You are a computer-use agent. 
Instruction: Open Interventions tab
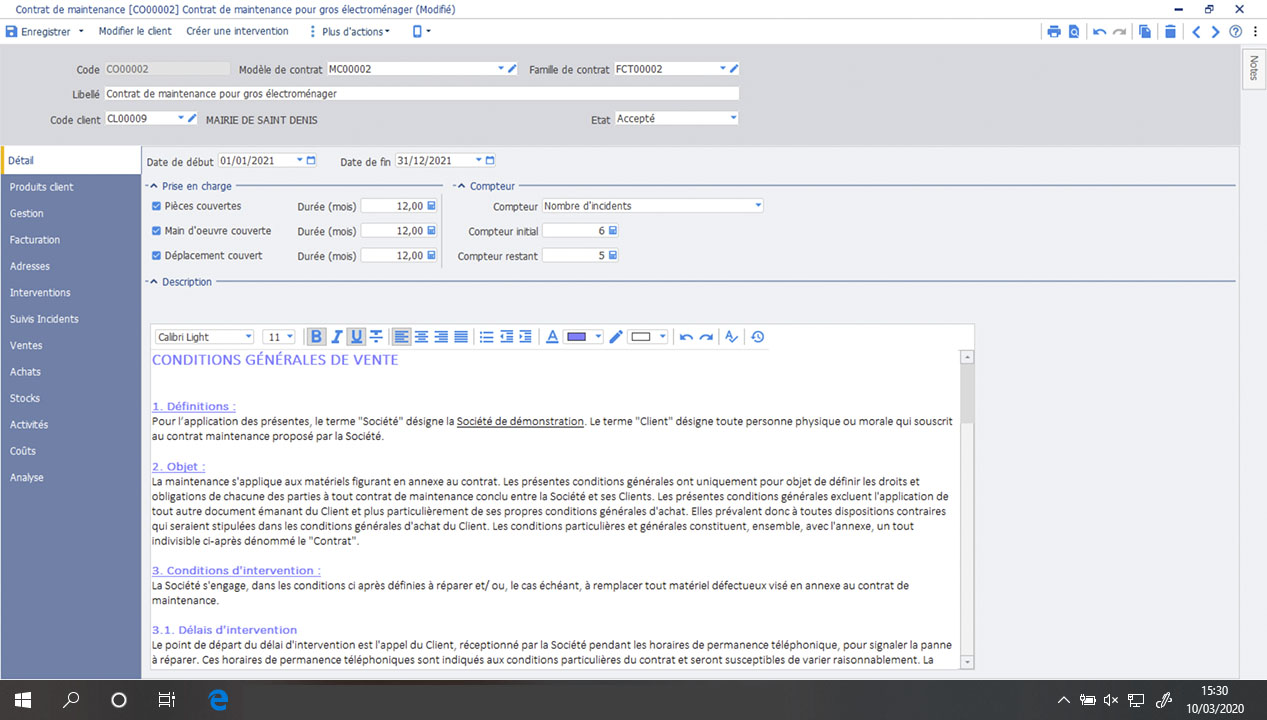click(x=70, y=293)
